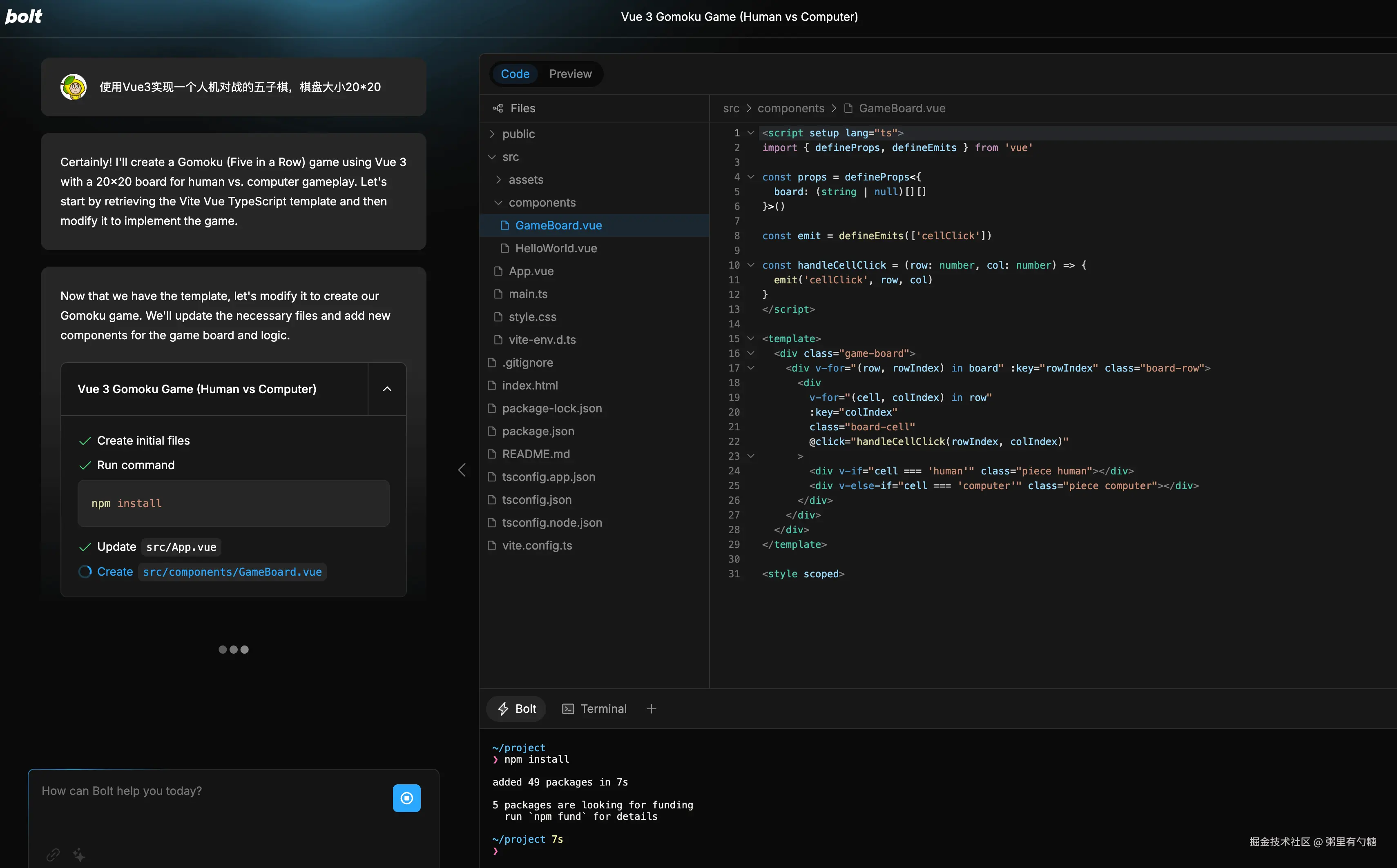Collapse the chat panel with left arrow
This screenshot has width=1397, height=868.
[462, 470]
